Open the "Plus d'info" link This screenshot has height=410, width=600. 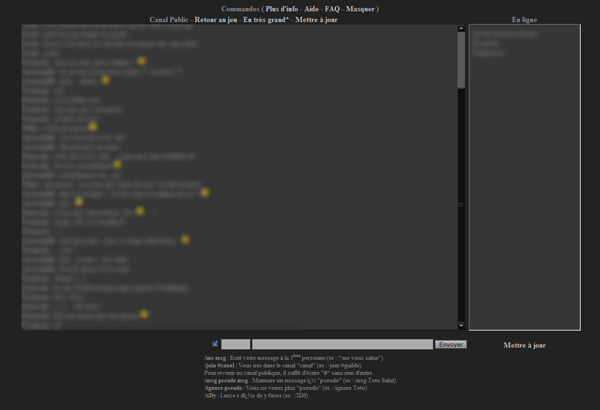[x=282, y=9]
